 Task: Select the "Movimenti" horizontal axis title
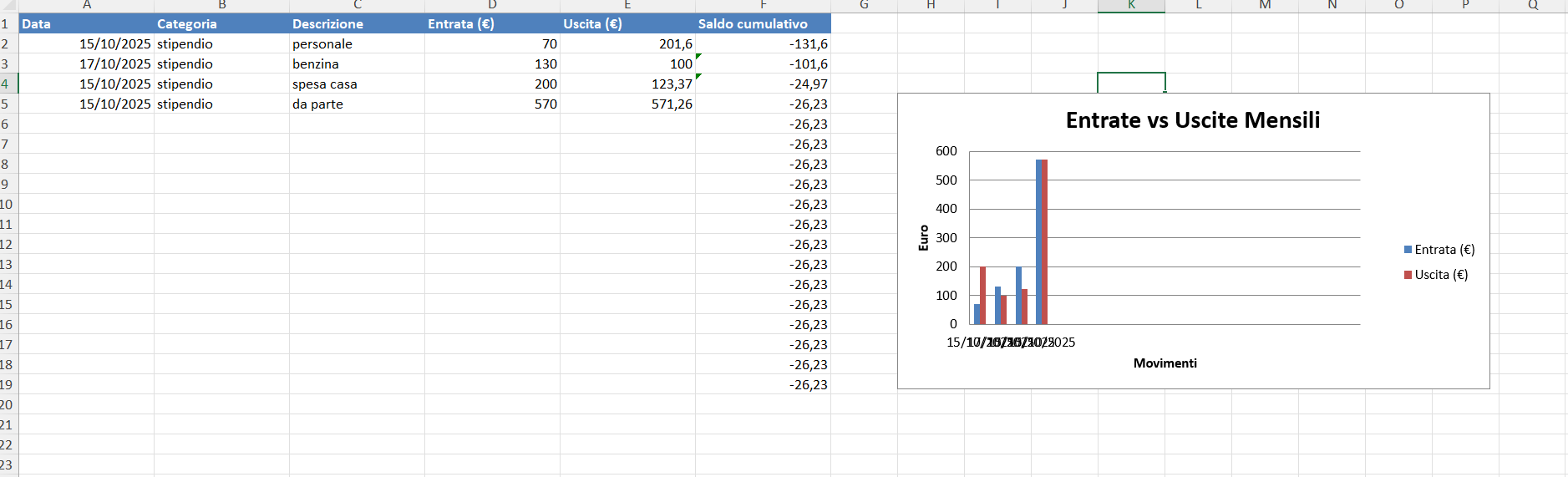coord(1165,363)
